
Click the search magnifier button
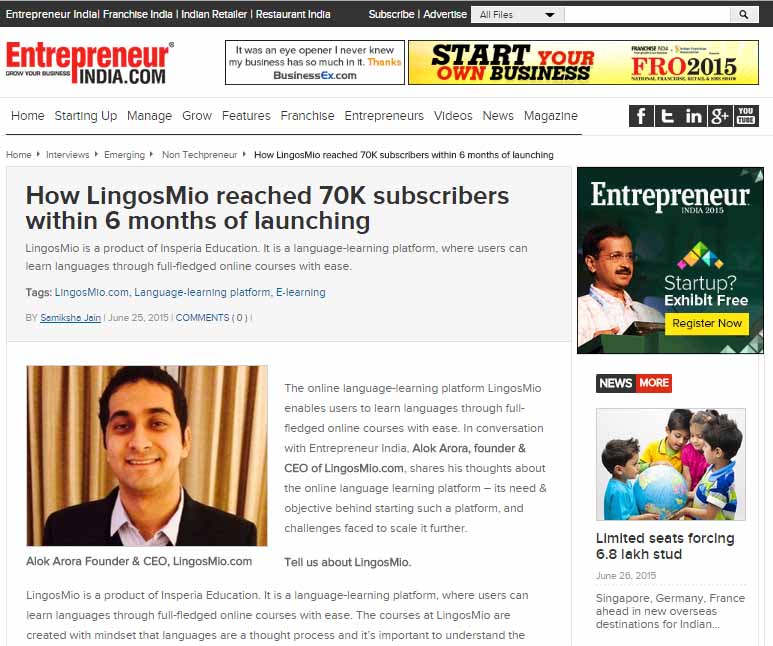pyautogui.click(x=744, y=15)
